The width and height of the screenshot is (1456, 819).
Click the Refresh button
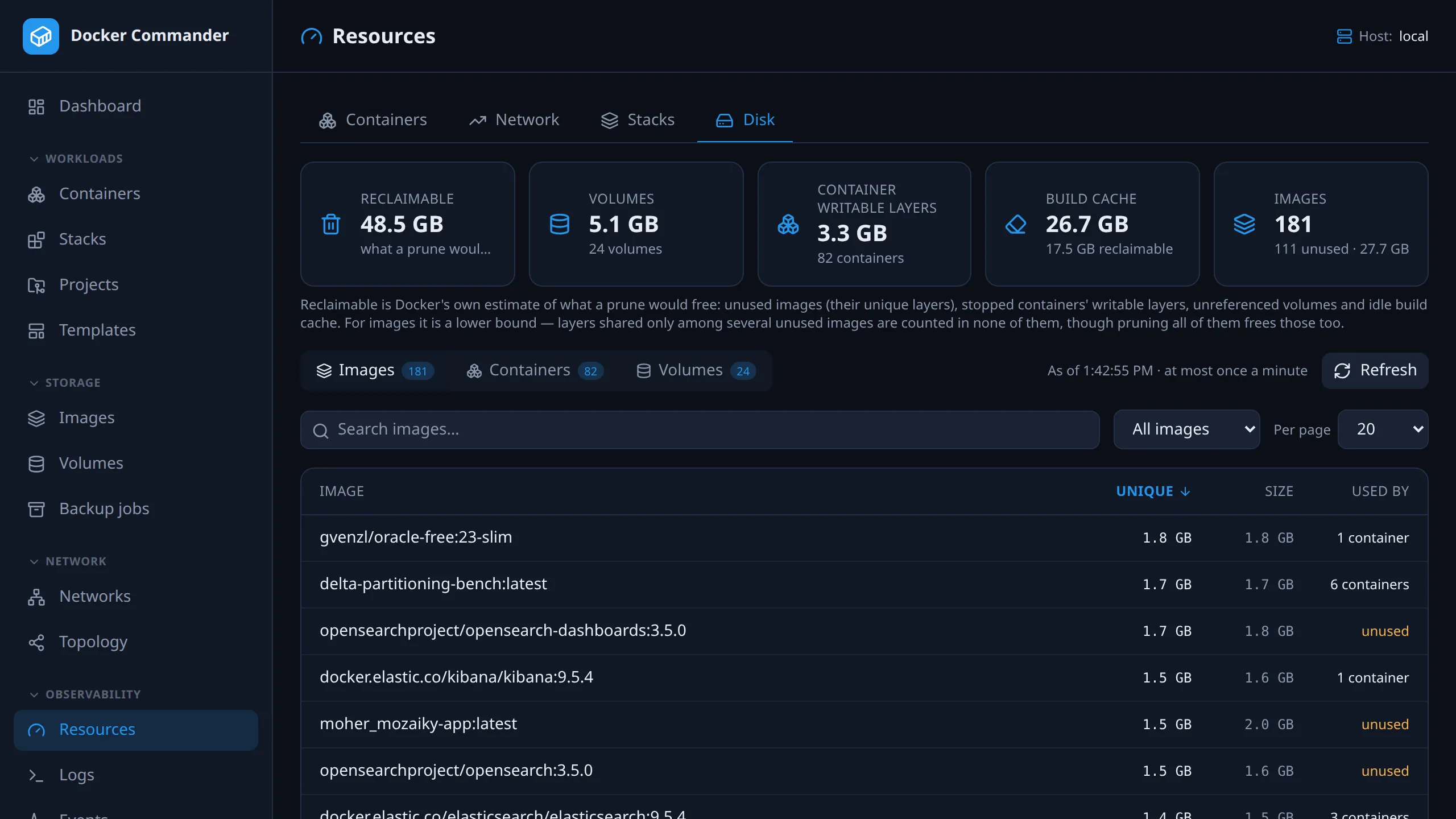[x=1375, y=370]
